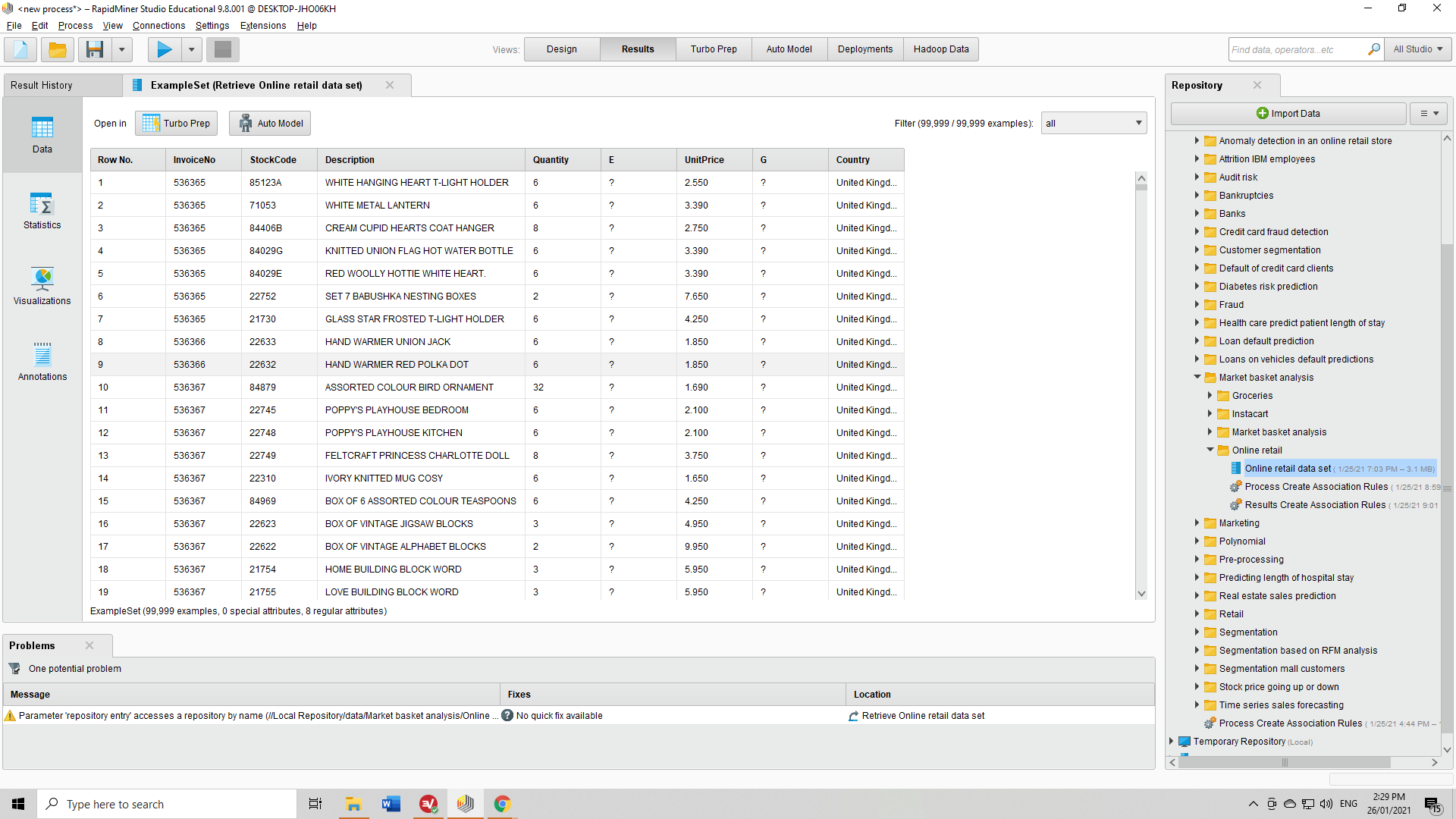
Task: Open Chrome from the taskbar
Action: (502, 804)
